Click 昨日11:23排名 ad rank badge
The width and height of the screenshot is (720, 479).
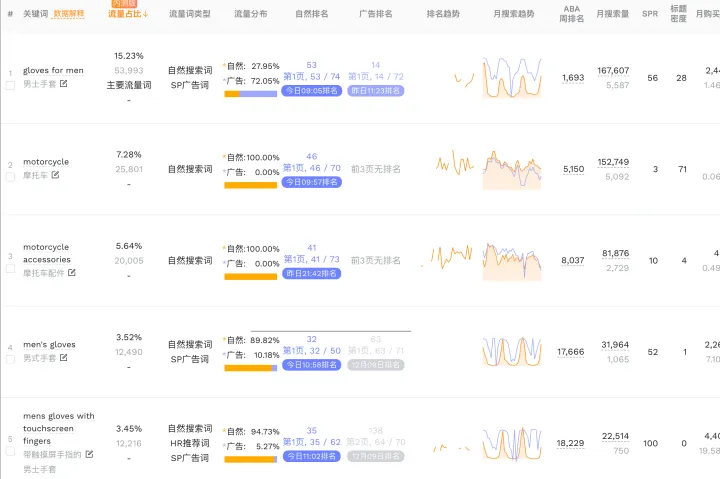coord(376,90)
